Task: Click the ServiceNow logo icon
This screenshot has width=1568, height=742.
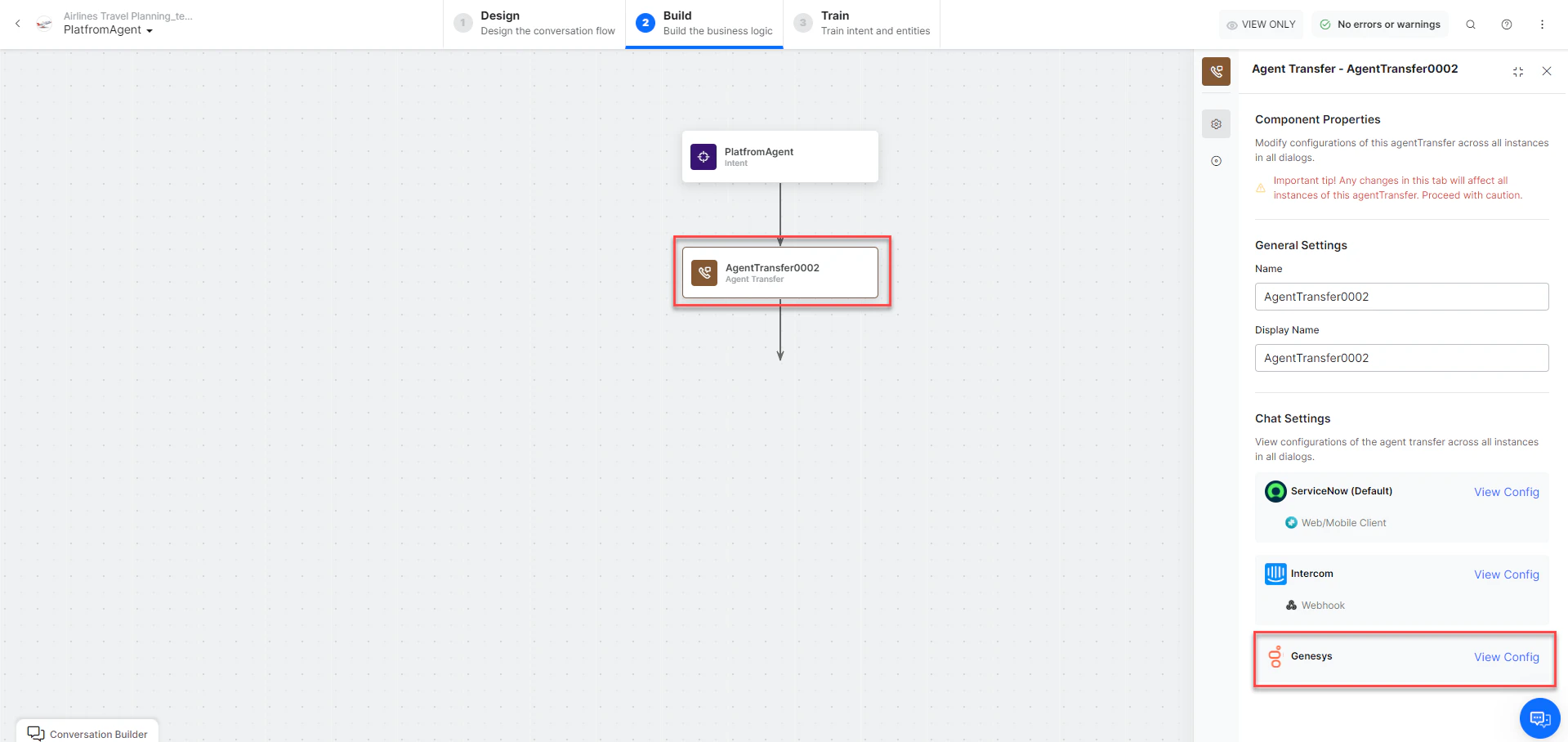Action: 1275,491
